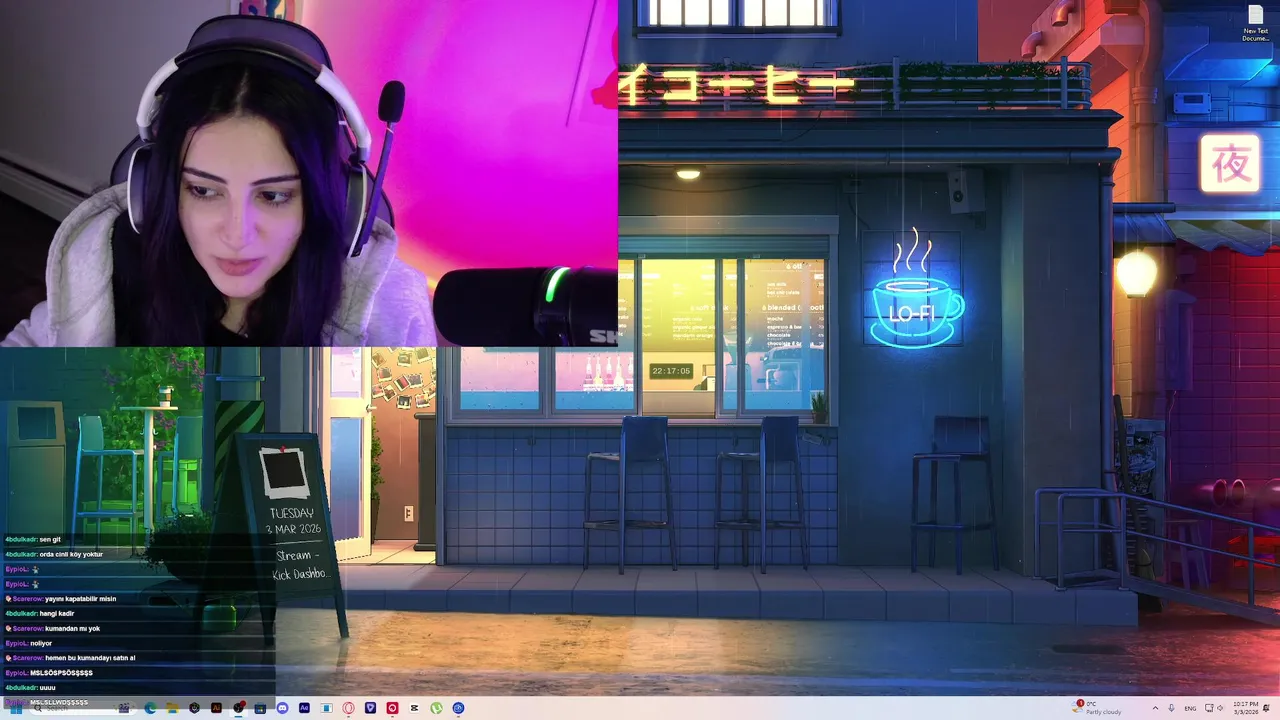Viewport: 1280px width, 720px height.
Task: Open the red circle app next to CapCut
Action: pyautogui.click(x=392, y=708)
